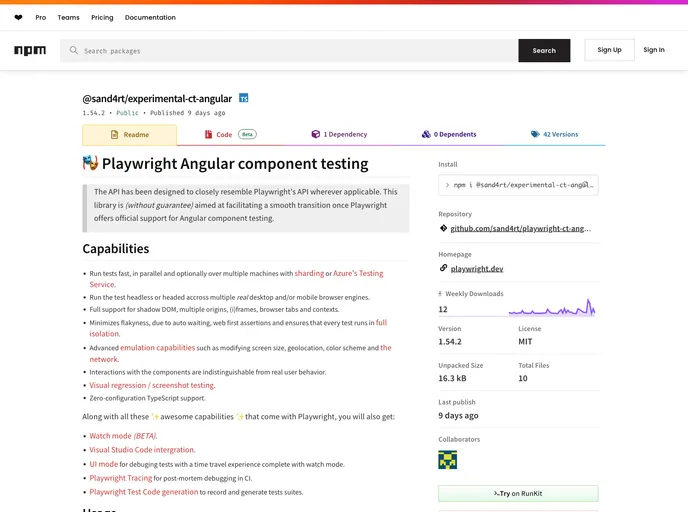Open the 0 Dependents tab
The image size is (688, 512).
point(449,134)
